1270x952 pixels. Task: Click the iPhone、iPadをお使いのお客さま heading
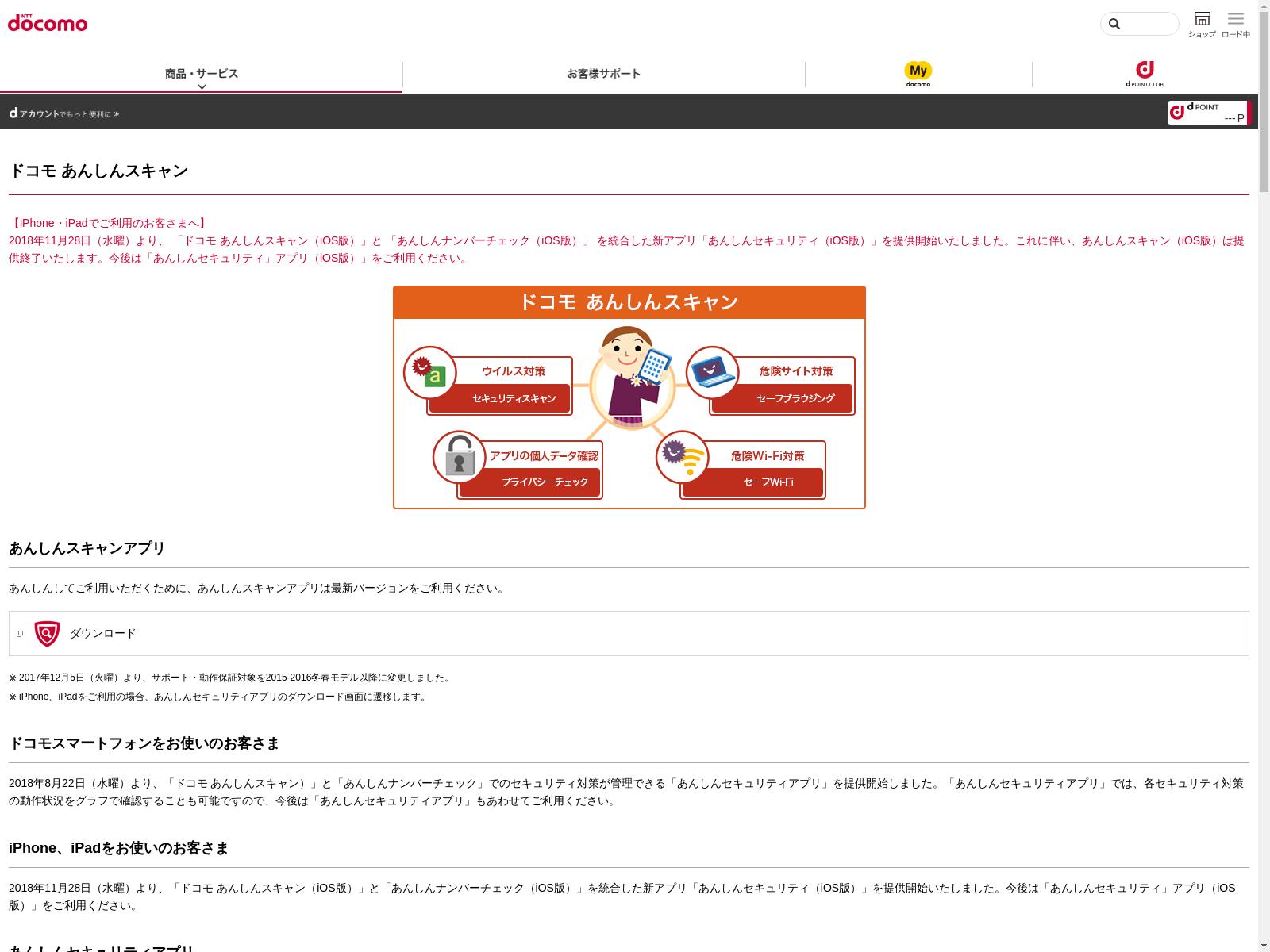119,848
